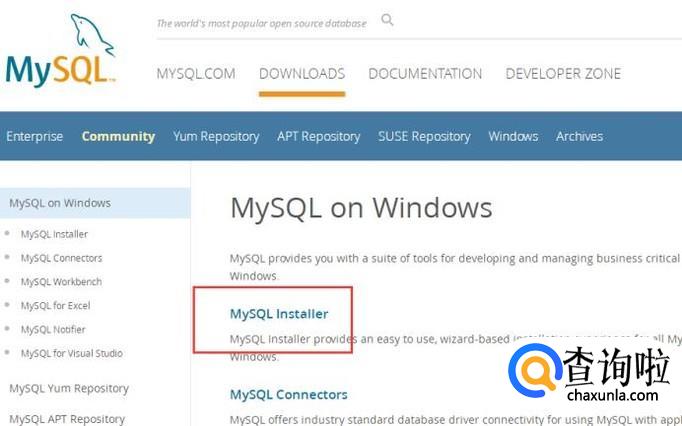
Task: Open MySQL Connectors in the sidebar
Action: coord(61,258)
